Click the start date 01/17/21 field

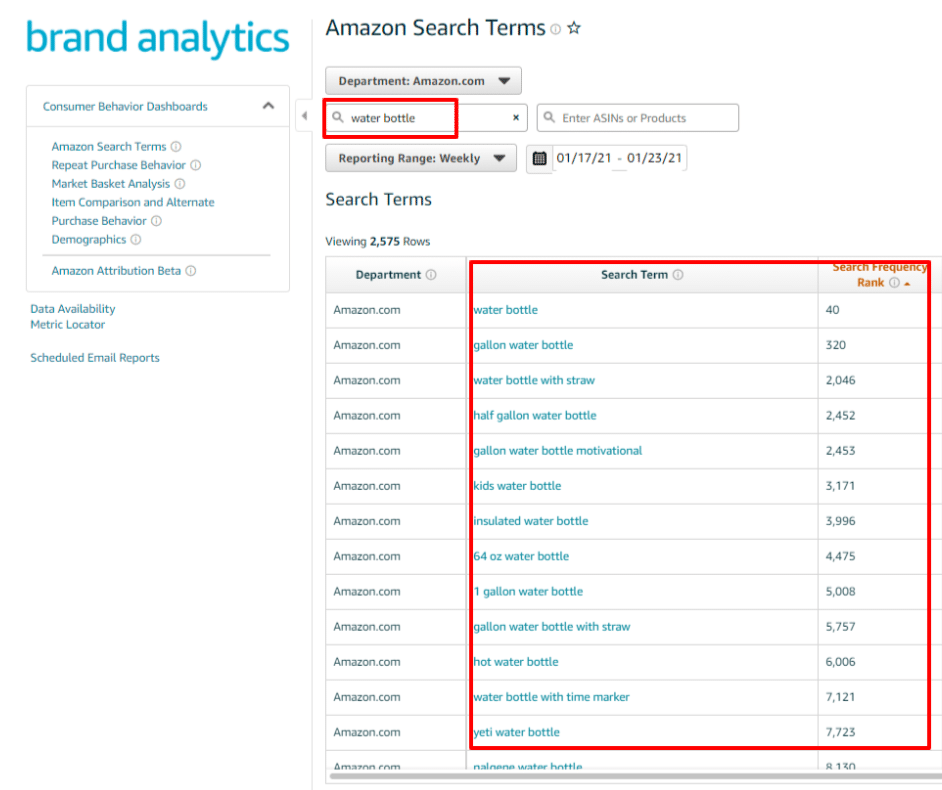tap(582, 158)
